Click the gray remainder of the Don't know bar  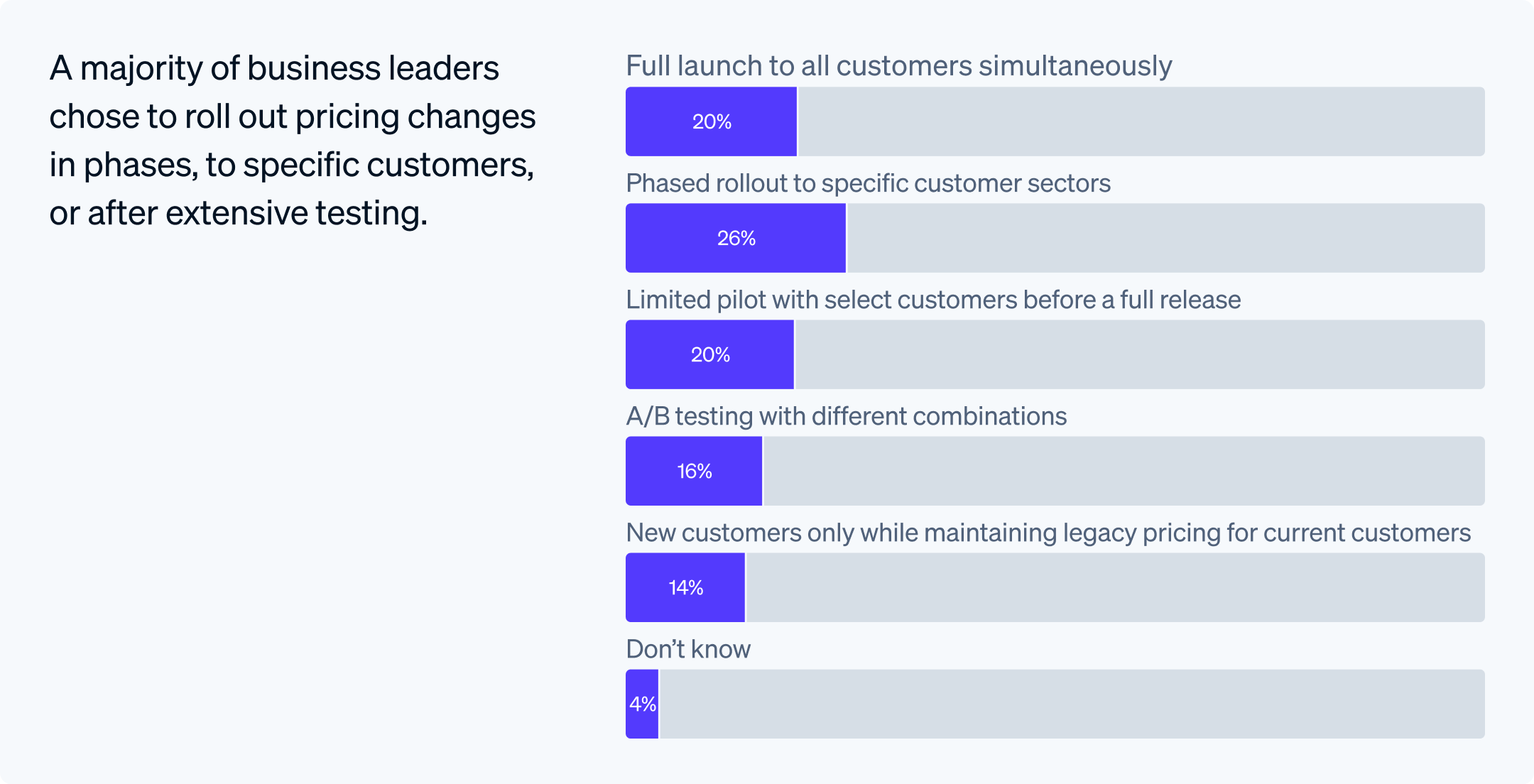click(1072, 704)
